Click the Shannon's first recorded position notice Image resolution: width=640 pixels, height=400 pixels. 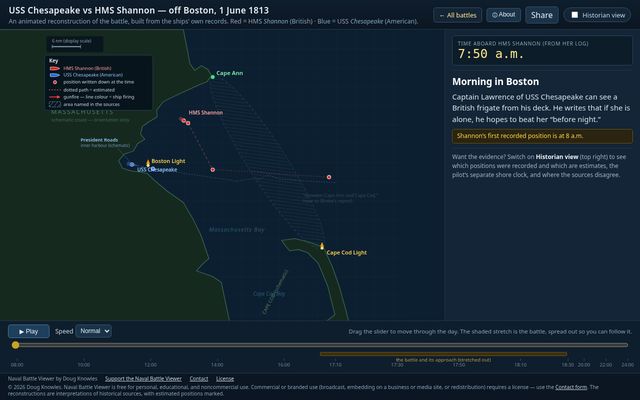coord(542,136)
